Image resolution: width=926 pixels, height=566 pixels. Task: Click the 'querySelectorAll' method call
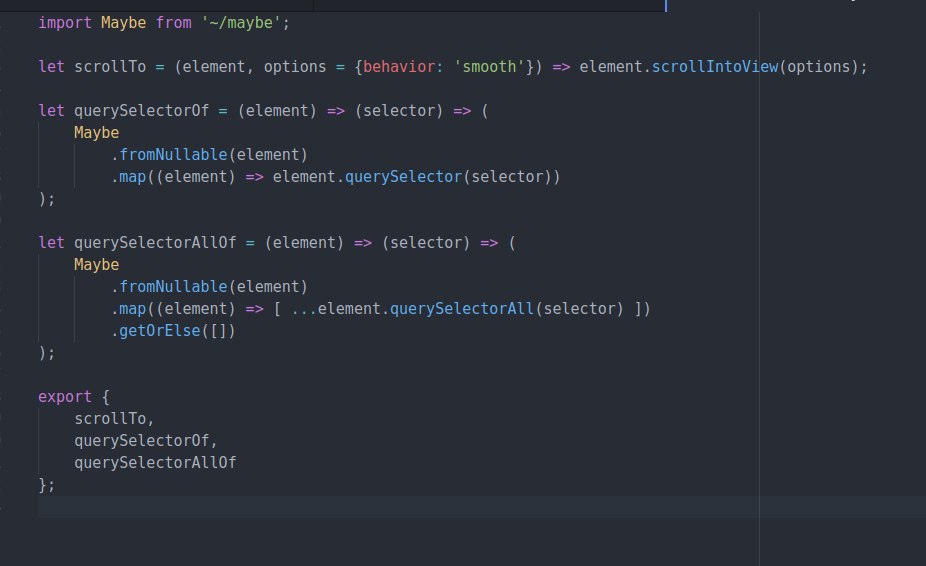point(462,309)
